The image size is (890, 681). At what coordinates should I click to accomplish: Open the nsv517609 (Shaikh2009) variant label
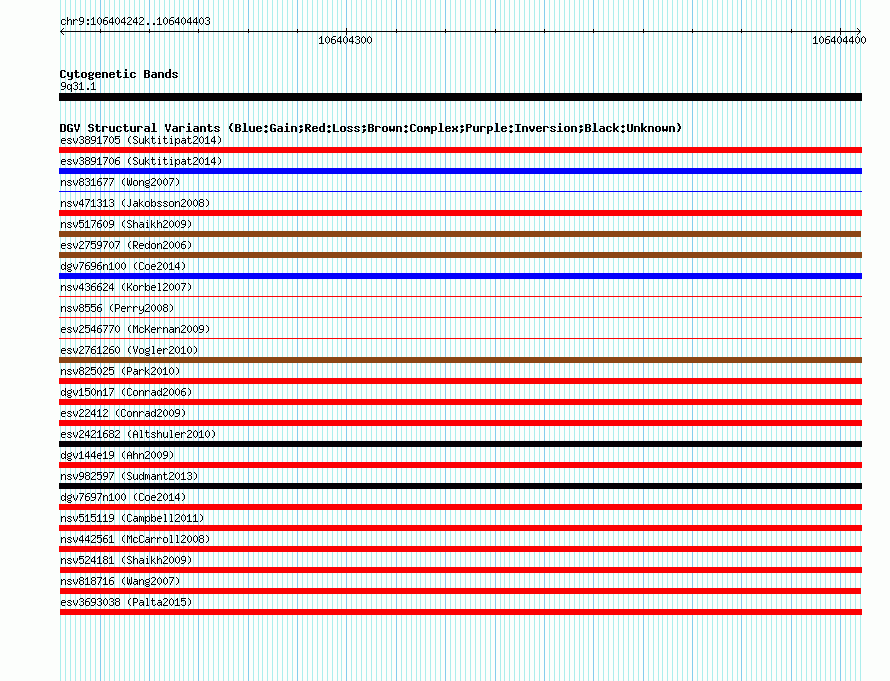[x=126, y=224]
